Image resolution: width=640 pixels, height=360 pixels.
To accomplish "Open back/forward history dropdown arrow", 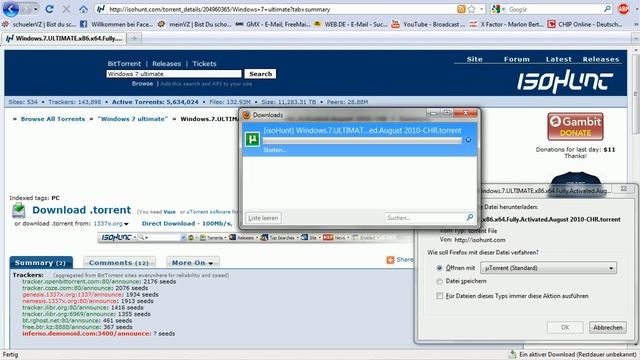I will click(36, 9).
